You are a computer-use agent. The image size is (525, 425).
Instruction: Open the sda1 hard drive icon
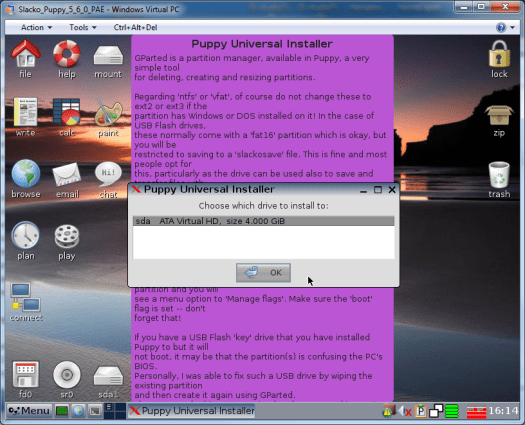[108, 375]
